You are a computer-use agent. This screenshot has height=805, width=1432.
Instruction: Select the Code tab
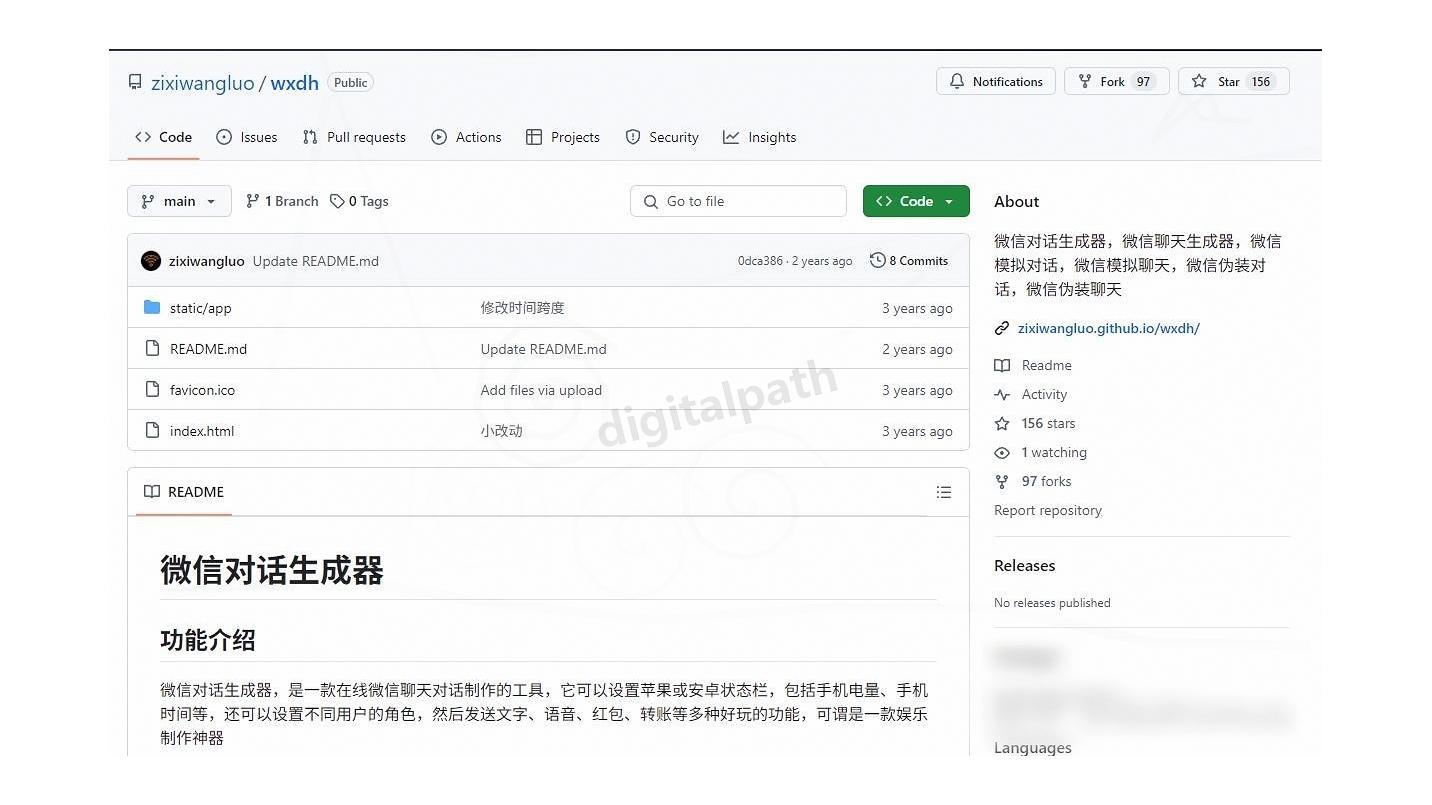click(x=164, y=137)
